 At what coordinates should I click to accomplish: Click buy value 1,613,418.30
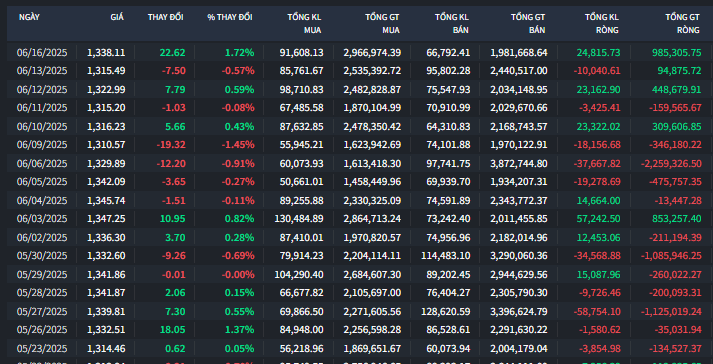(x=372, y=163)
